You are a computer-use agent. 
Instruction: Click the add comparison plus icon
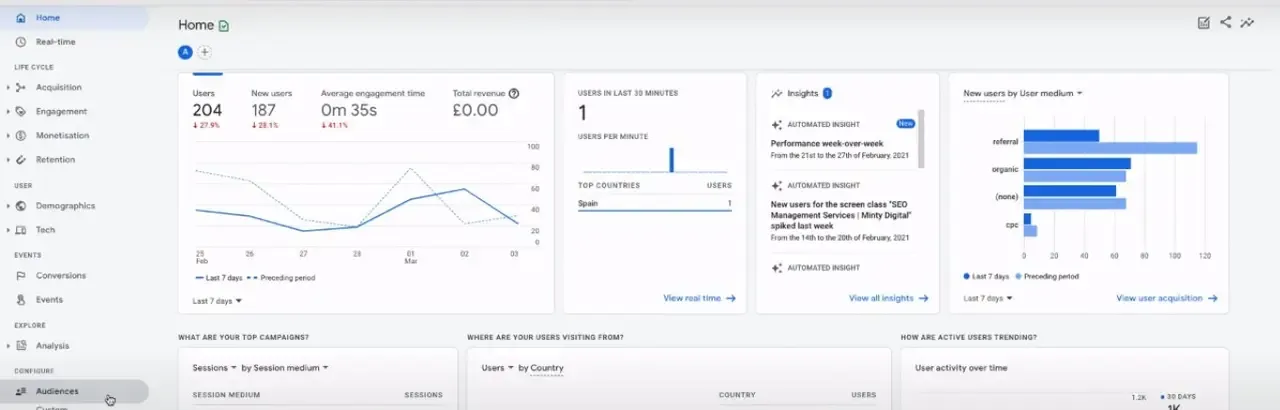(x=204, y=52)
